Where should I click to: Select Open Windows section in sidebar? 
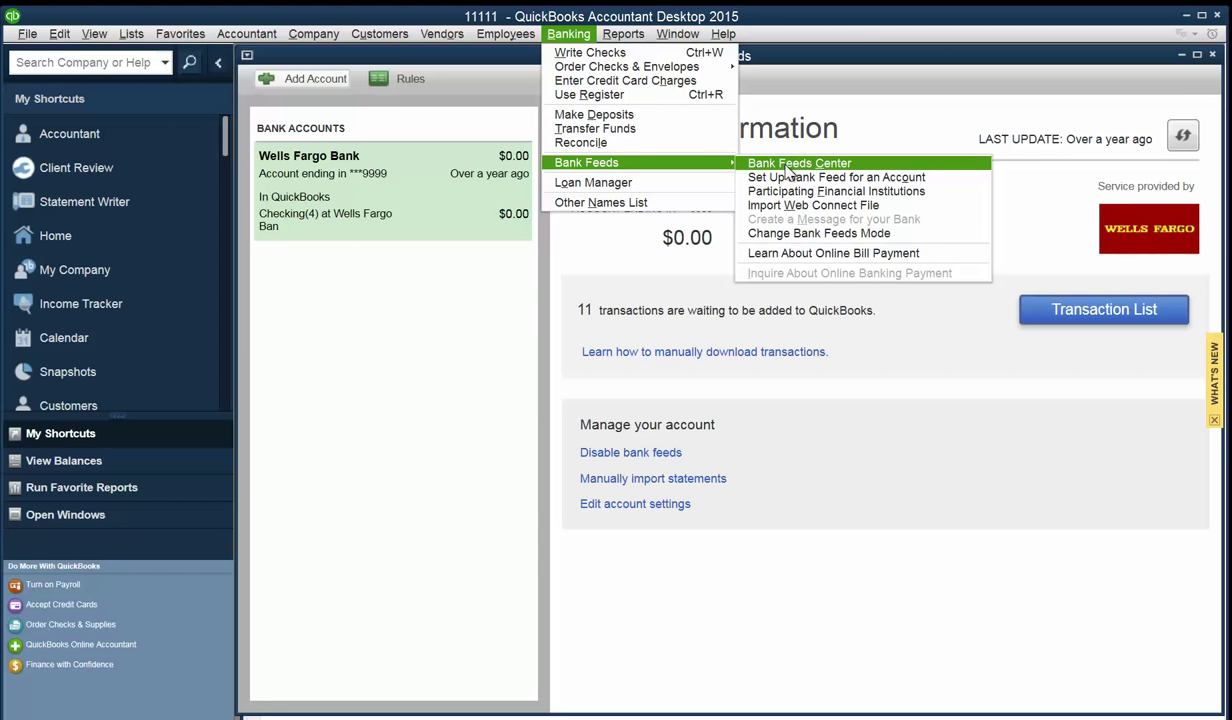116,515
